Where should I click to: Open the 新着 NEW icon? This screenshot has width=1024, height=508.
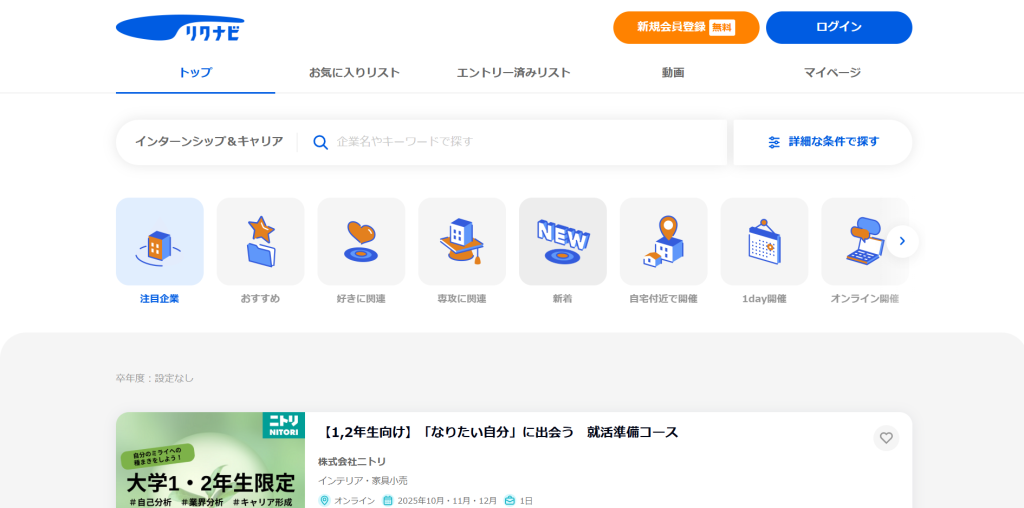562,242
